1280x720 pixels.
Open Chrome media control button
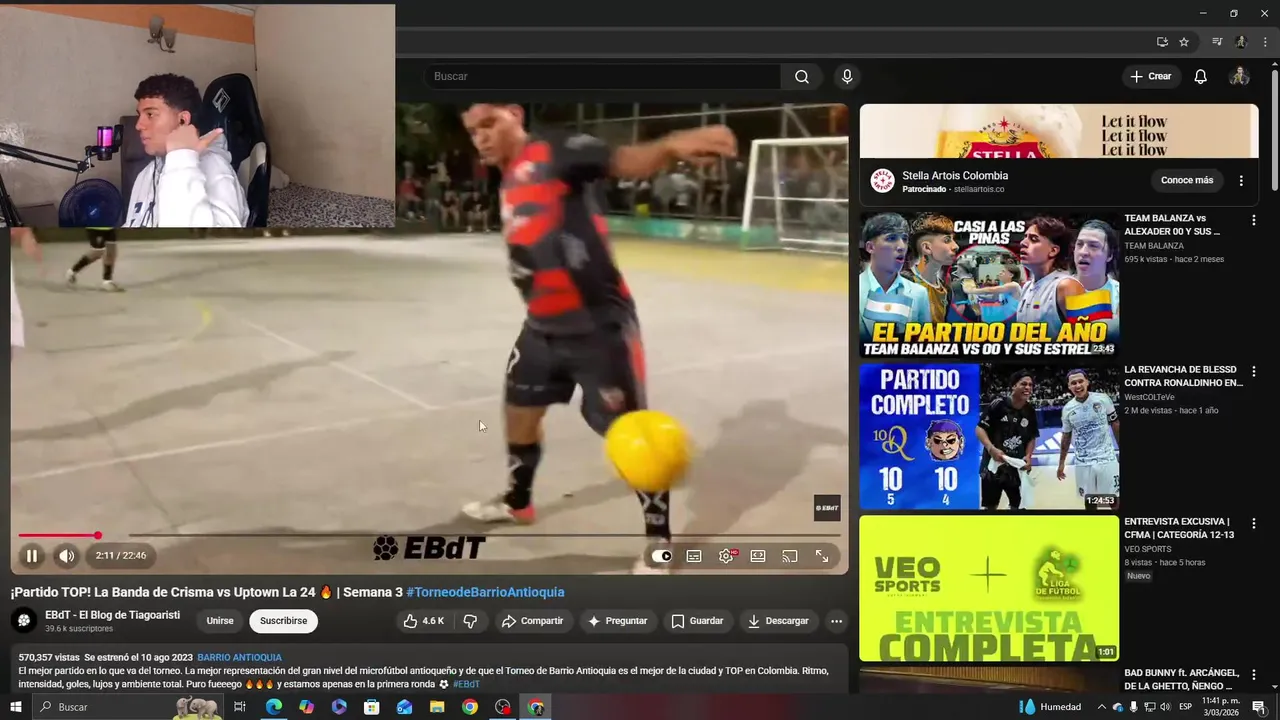point(1217,42)
